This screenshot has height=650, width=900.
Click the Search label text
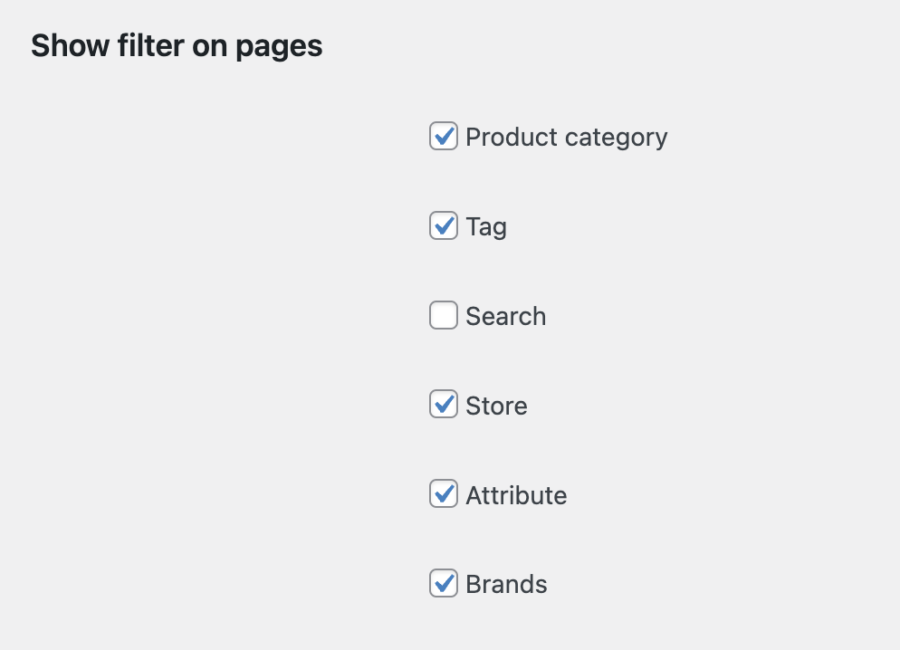(x=505, y=315)
